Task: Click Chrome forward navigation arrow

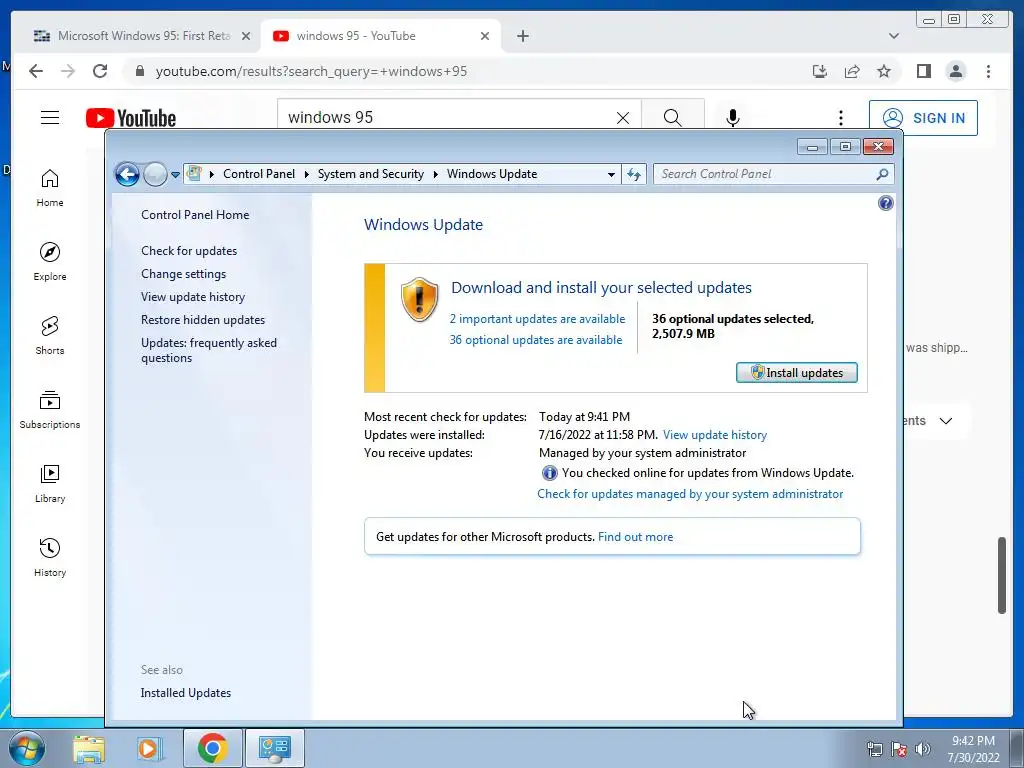Action: coord(68,71)
